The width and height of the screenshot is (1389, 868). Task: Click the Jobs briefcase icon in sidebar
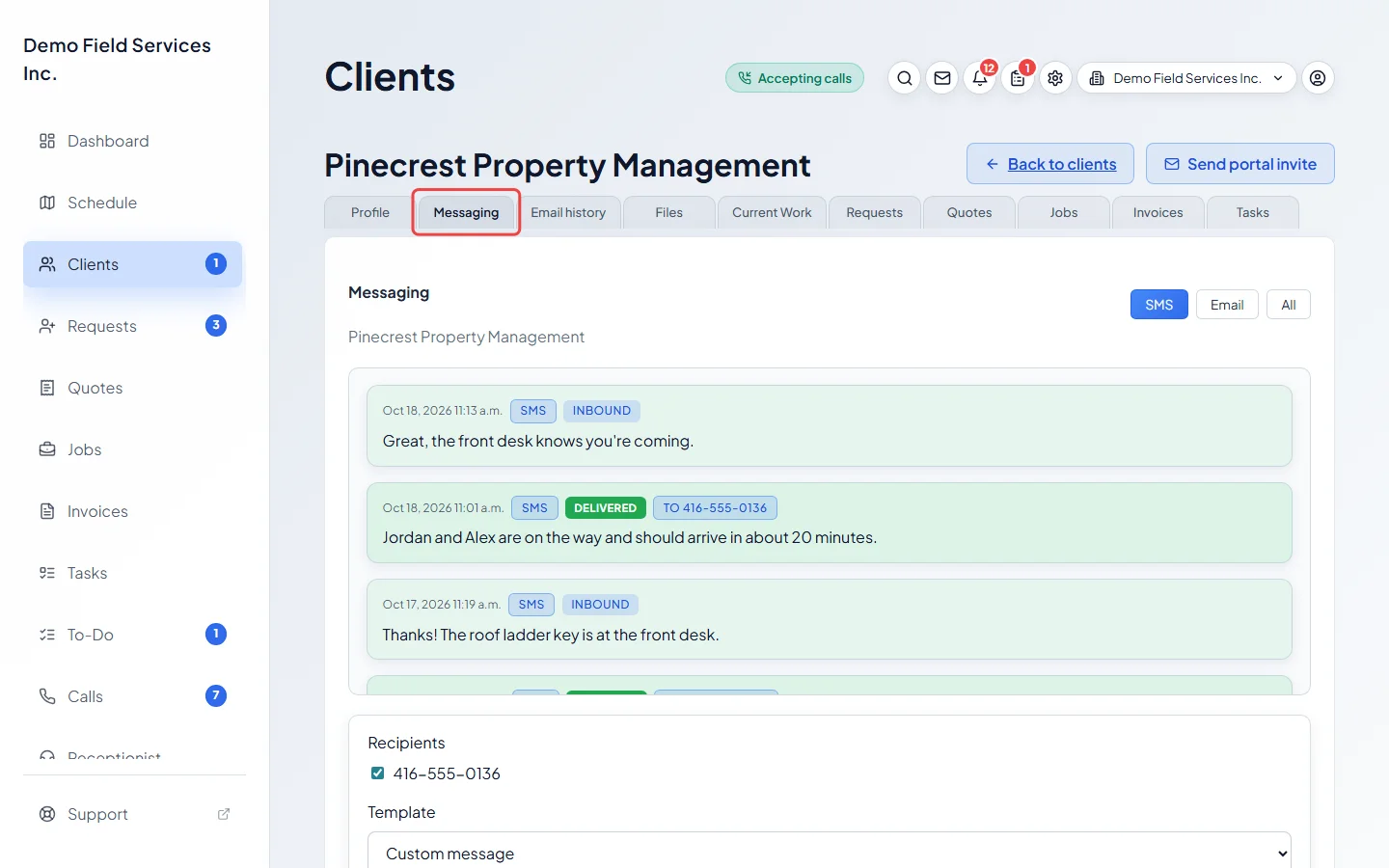click(x=47, y=449)
